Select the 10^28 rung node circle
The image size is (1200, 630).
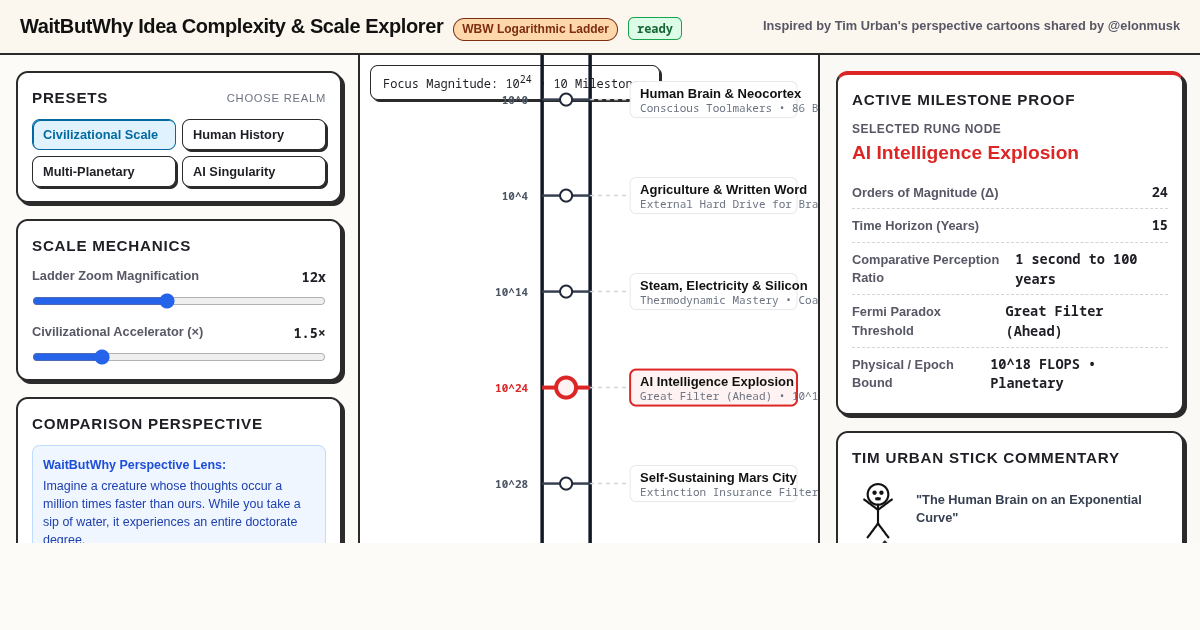pyautogui.click(x=566, y=484)
